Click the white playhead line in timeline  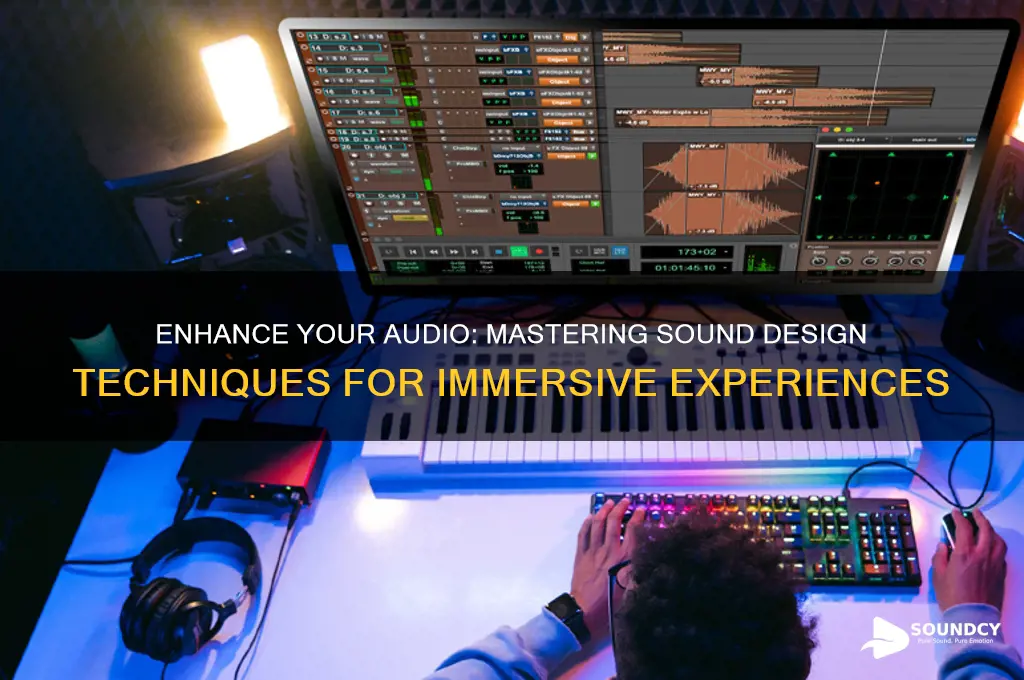pyautogui.click(x=876, y=78)
